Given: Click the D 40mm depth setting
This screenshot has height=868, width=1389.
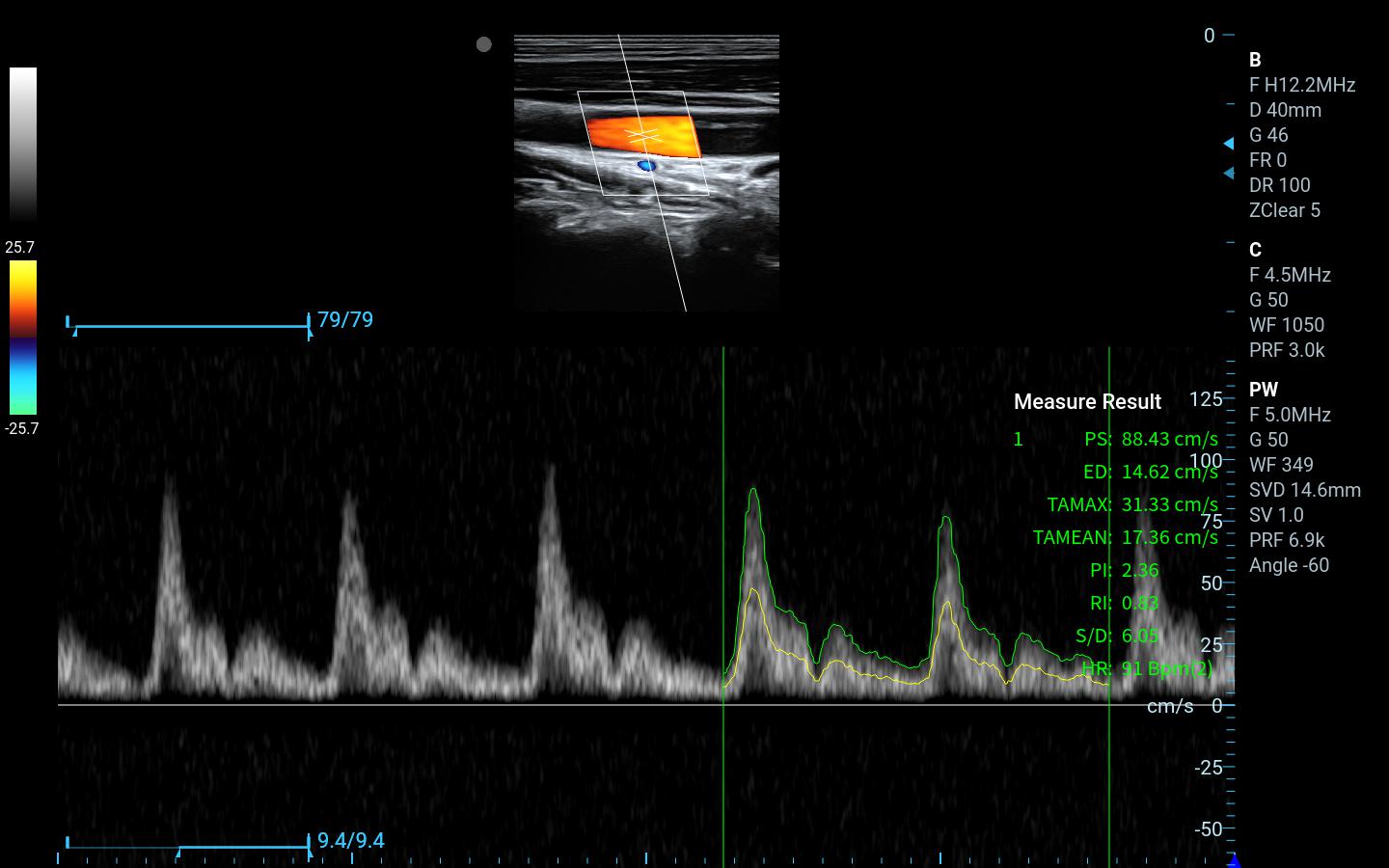Looking at the screenshot, I should click(x=1285, y=110).
